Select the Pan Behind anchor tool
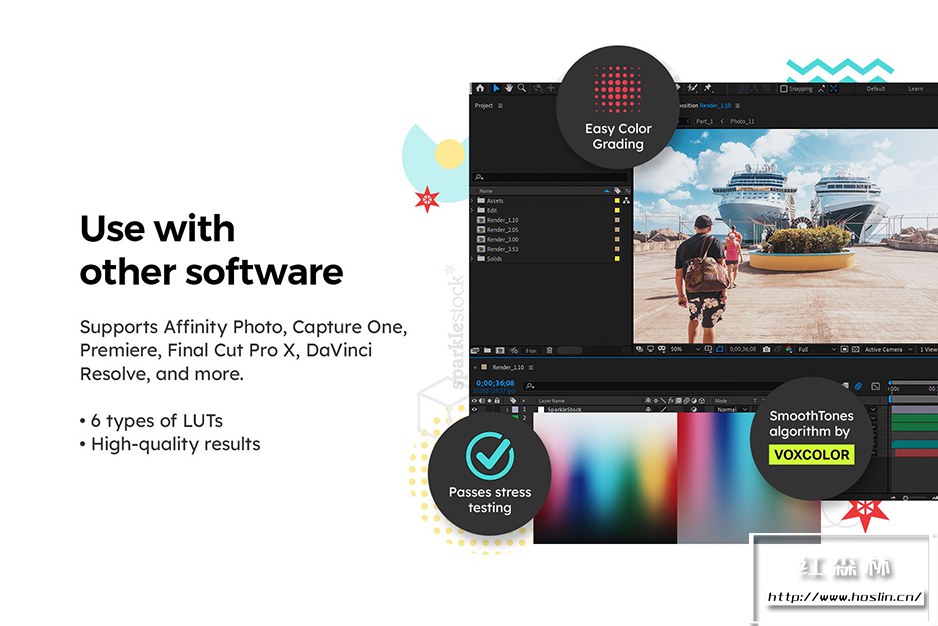 pyautogui.click(x=551, y=88)
